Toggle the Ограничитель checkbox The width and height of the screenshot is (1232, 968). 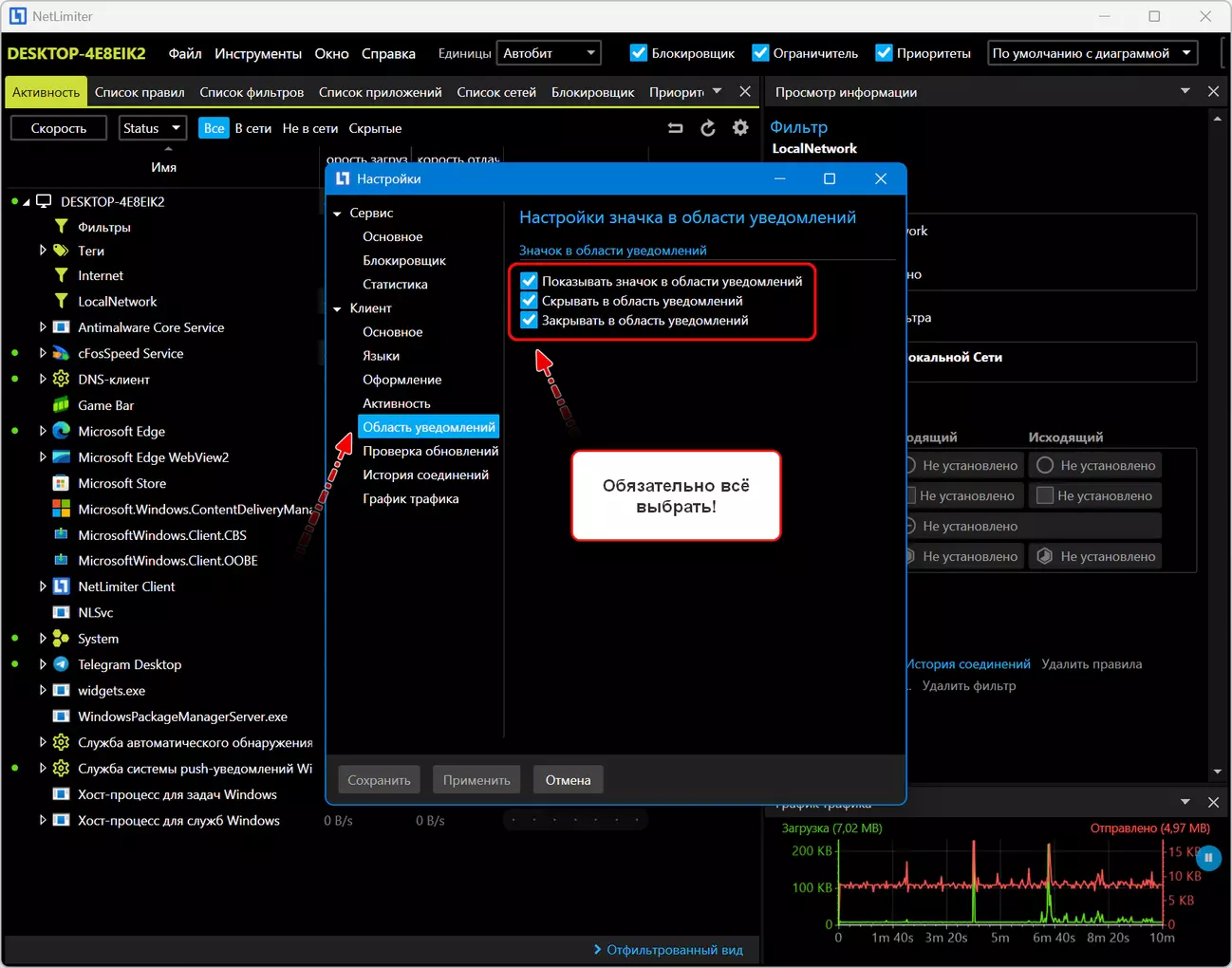760,53
